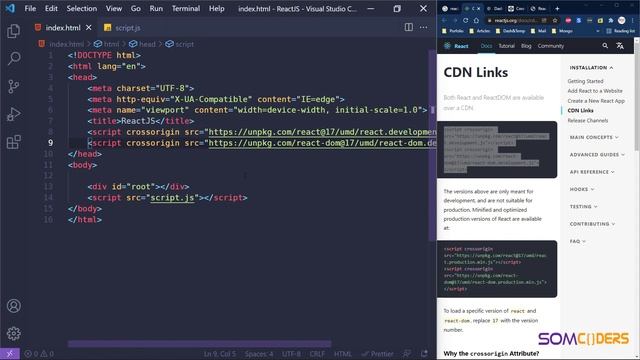Close the index.html editor tab
Image resolution: width=640 pixels, height=360 pixels.
pyautogui.click(x=89, y=28)
